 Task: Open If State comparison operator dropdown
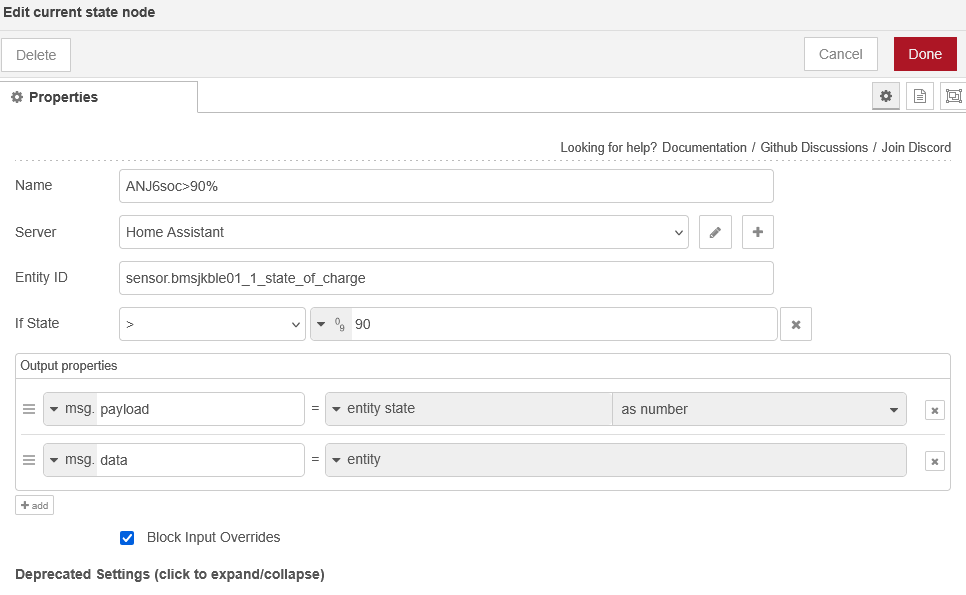pyautogui.click(x=212, y=324)
